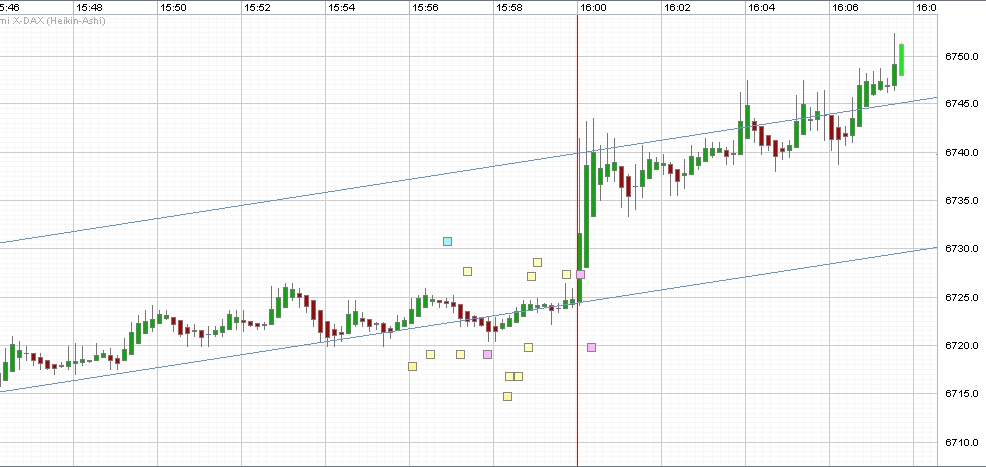Click the yellow marker at 6720 left of the red line
986x467 pixels.
pyautogui.click(x=528, y=347)
